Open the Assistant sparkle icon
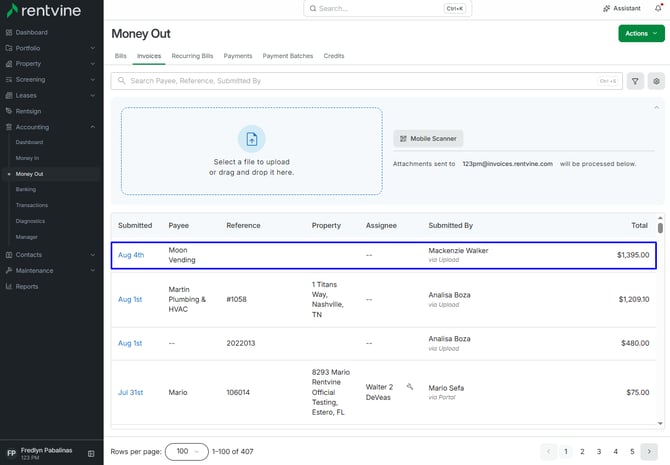 click(x=606, y=9)
